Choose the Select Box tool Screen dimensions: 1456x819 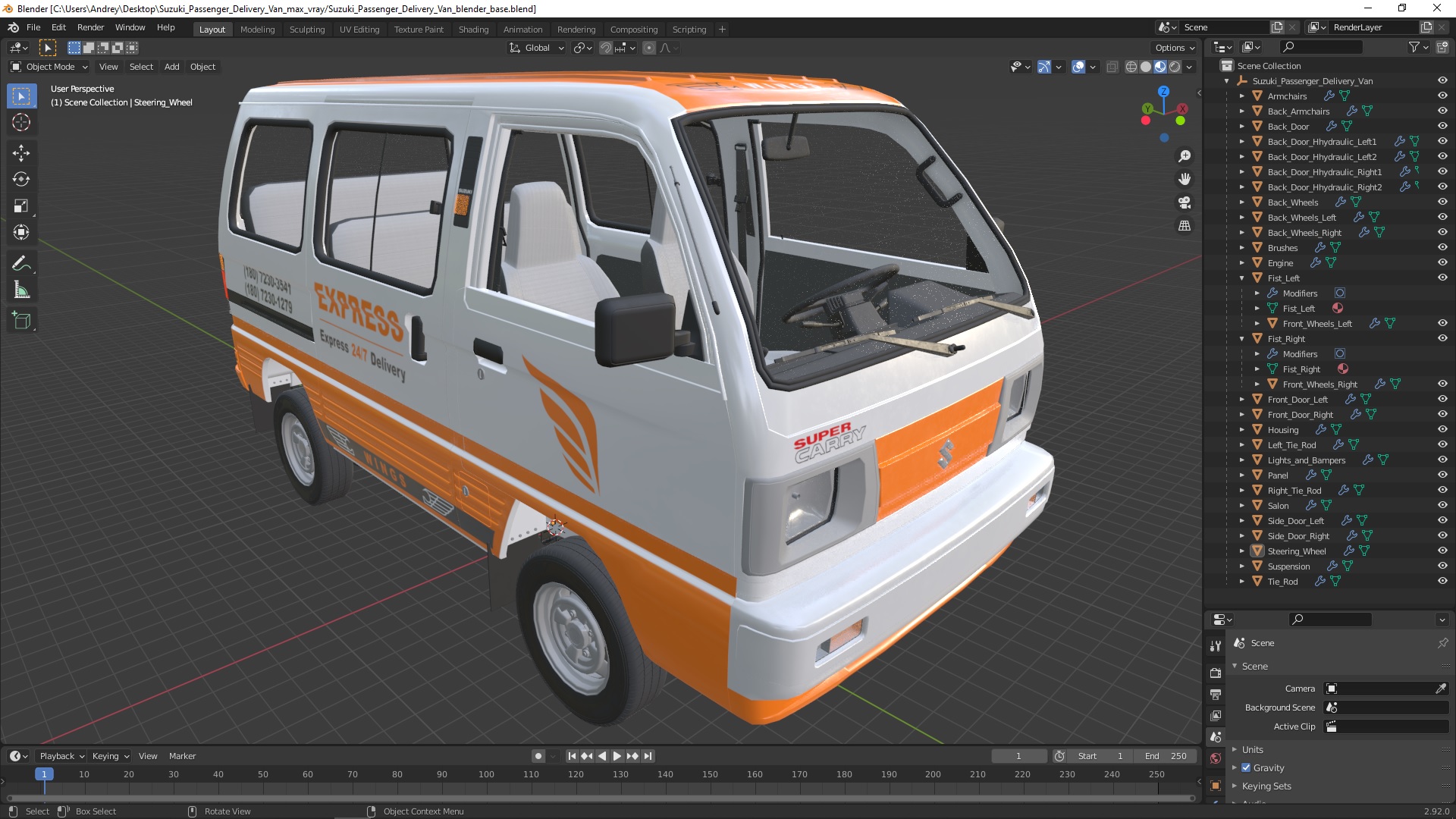(21, 96)
